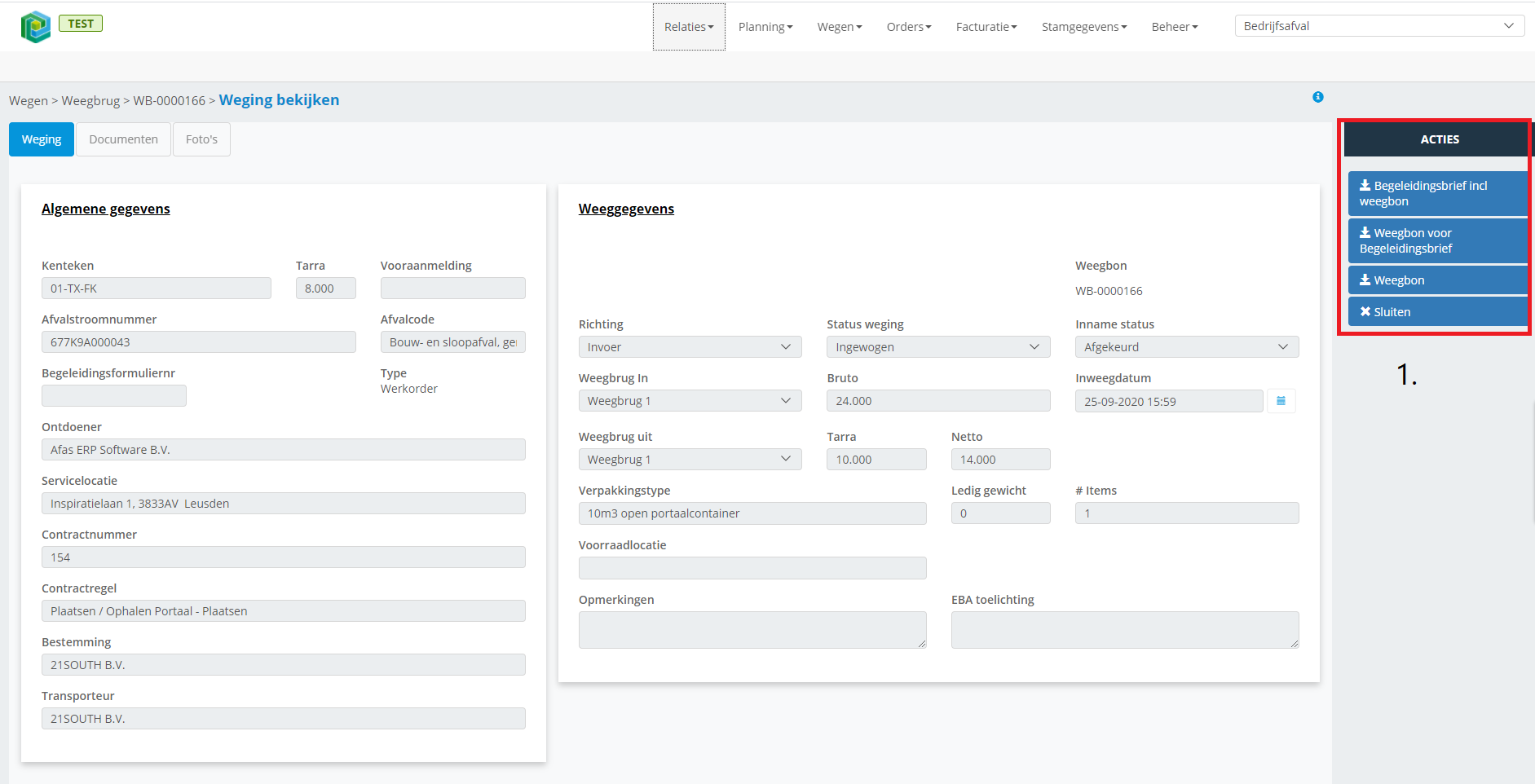Click the TEST environment badge

81,24
